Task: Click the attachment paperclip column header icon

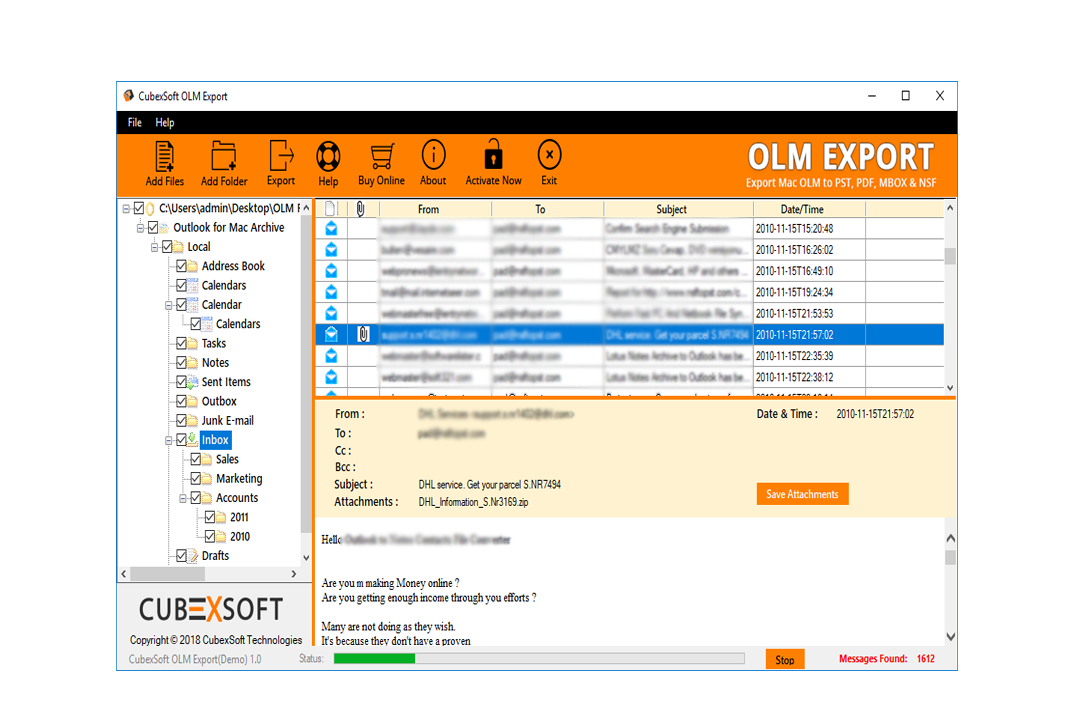Action: (x=361, y=210)
